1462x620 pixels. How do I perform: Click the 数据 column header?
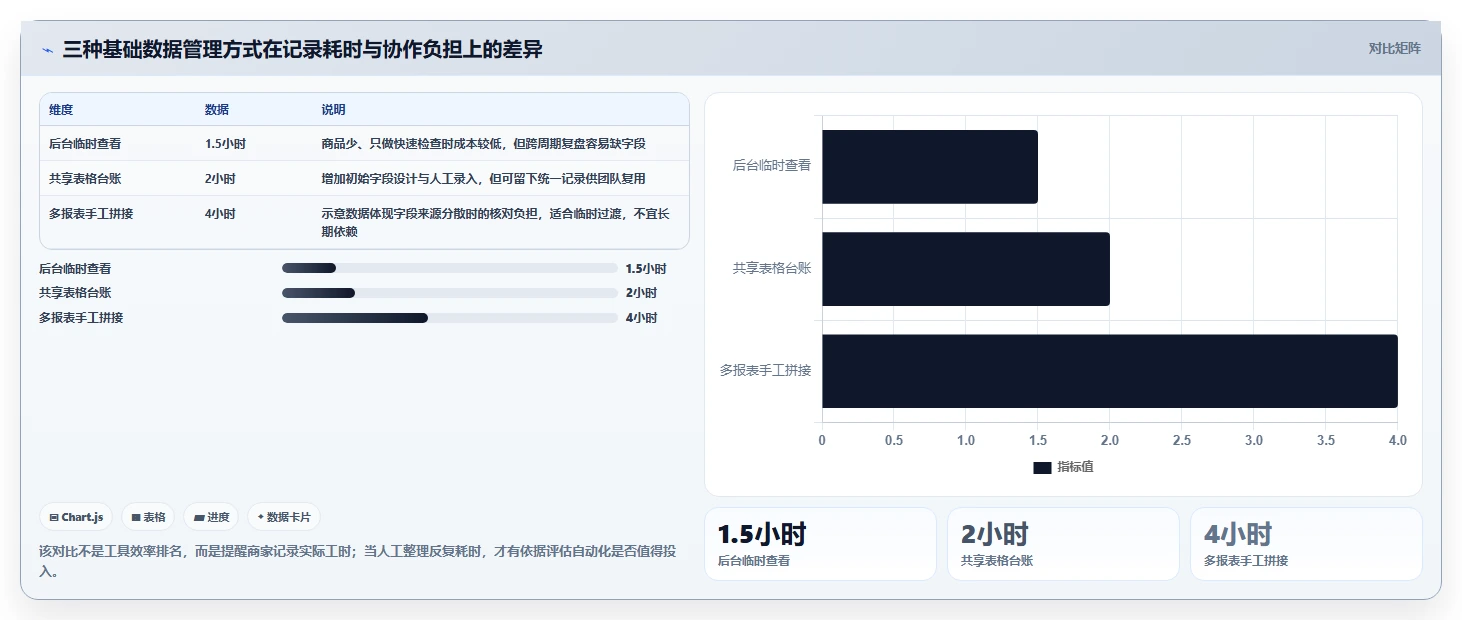click(x=217, y=110)
